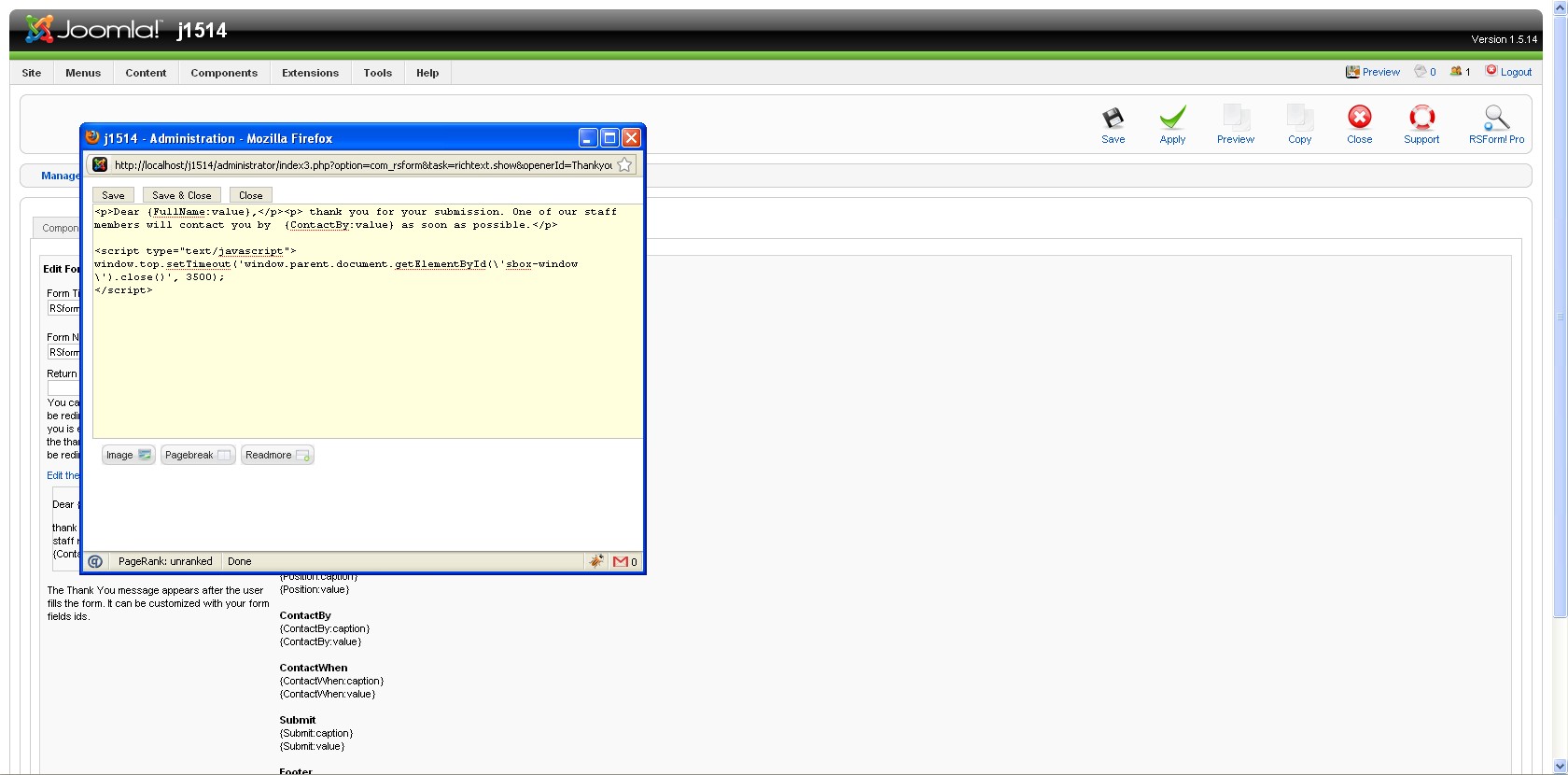Click the Firefox icon in popup title bar
The width and height of the screenshot is (1568, 775).
92,137
